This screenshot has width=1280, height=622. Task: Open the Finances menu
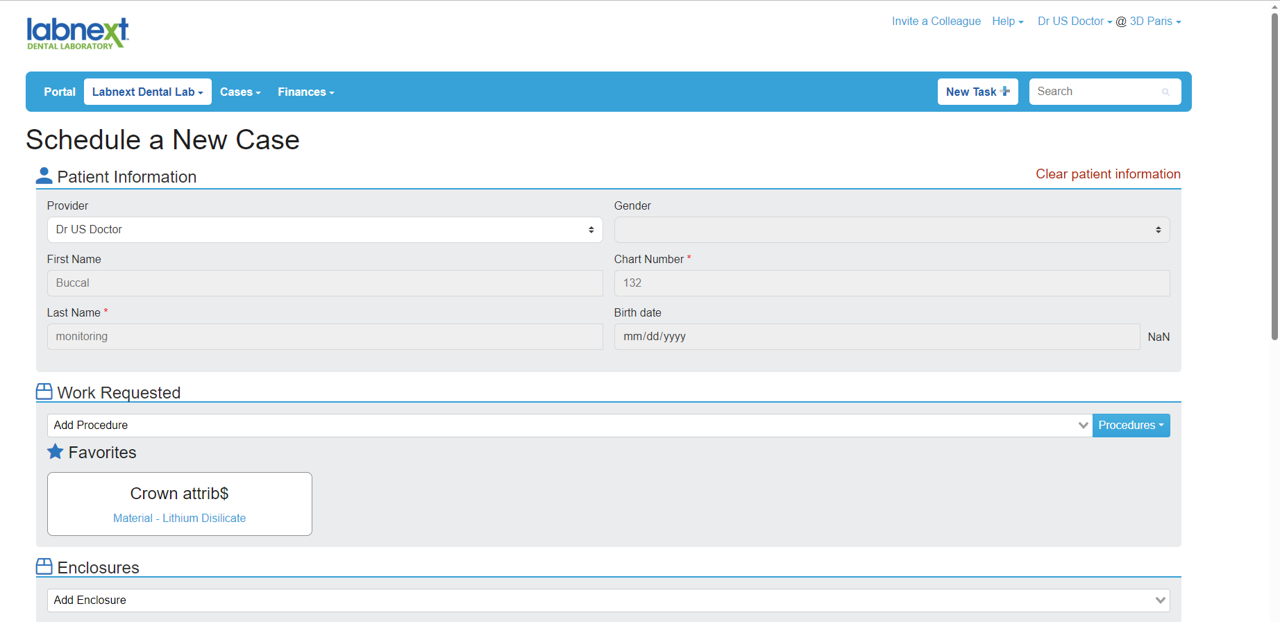[305, 92]
